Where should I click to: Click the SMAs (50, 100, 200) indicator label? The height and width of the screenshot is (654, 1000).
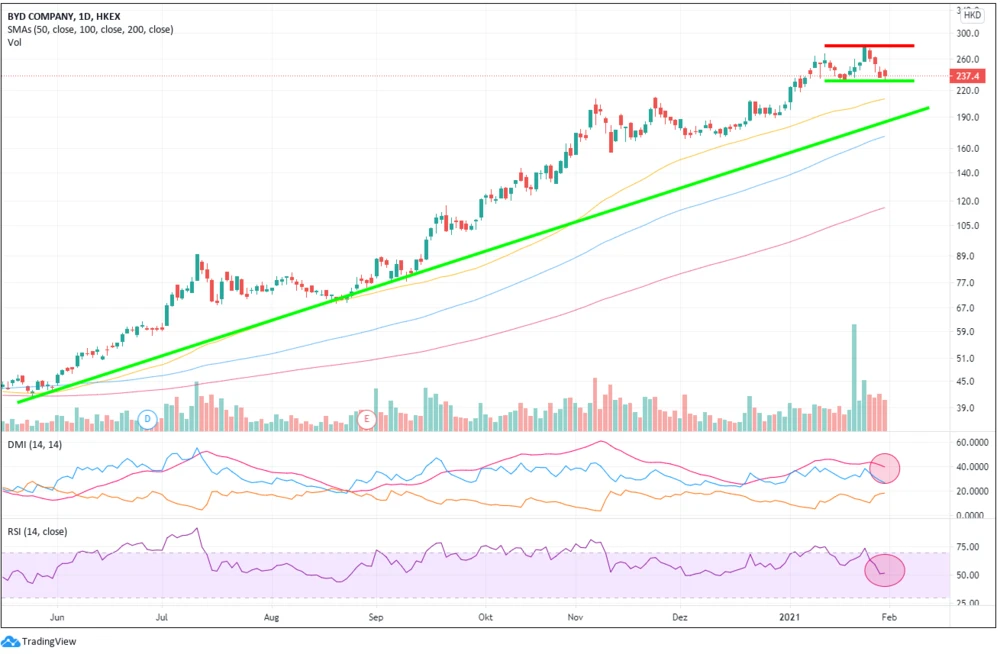[x=90, y=29]
